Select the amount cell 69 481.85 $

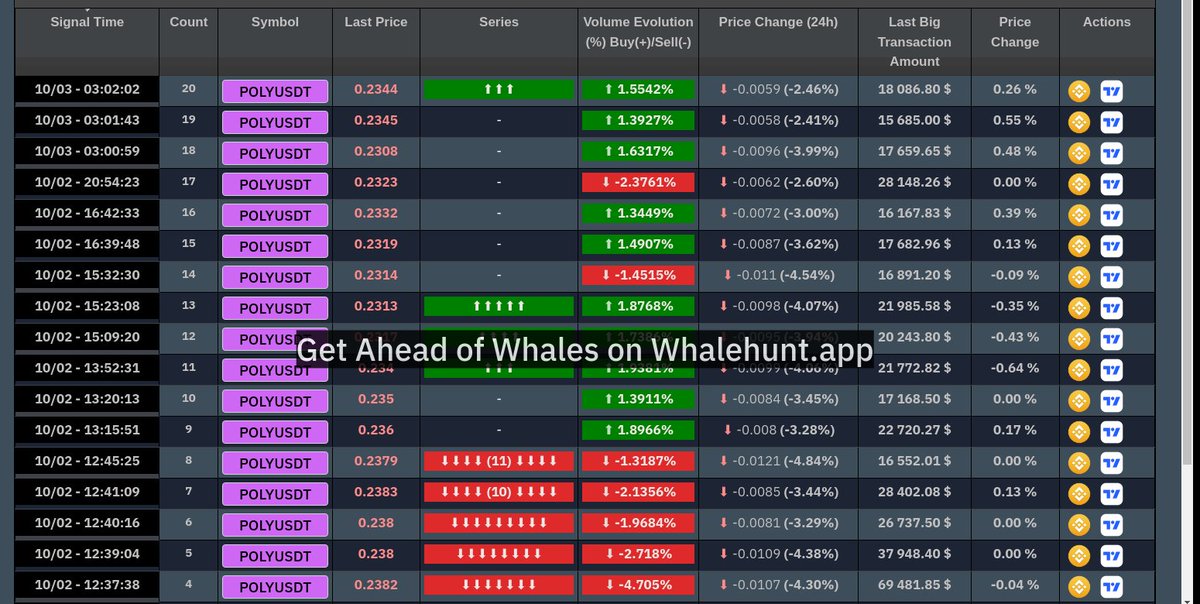tap(914, 585)
